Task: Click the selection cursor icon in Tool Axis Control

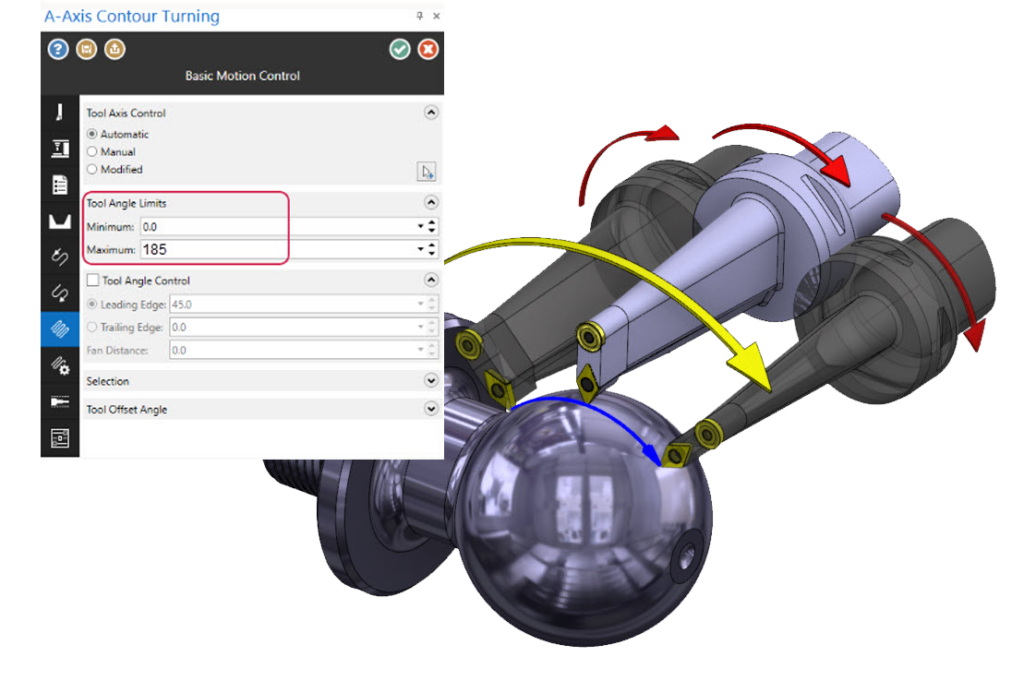Action: [x=426, y=172]
